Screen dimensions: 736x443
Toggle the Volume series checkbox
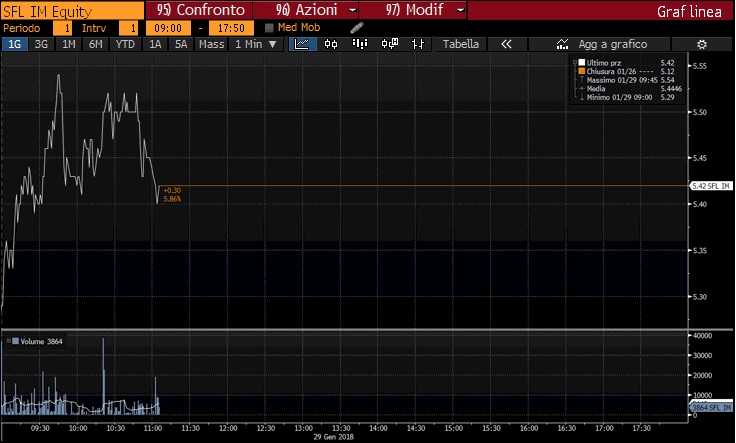(x=9, y=341)
